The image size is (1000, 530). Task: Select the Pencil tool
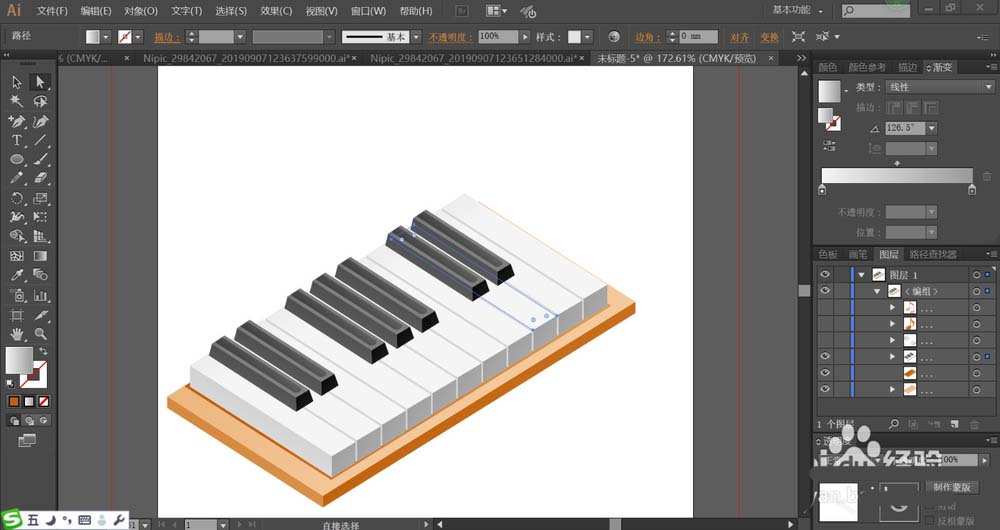(x=17, y=179)
